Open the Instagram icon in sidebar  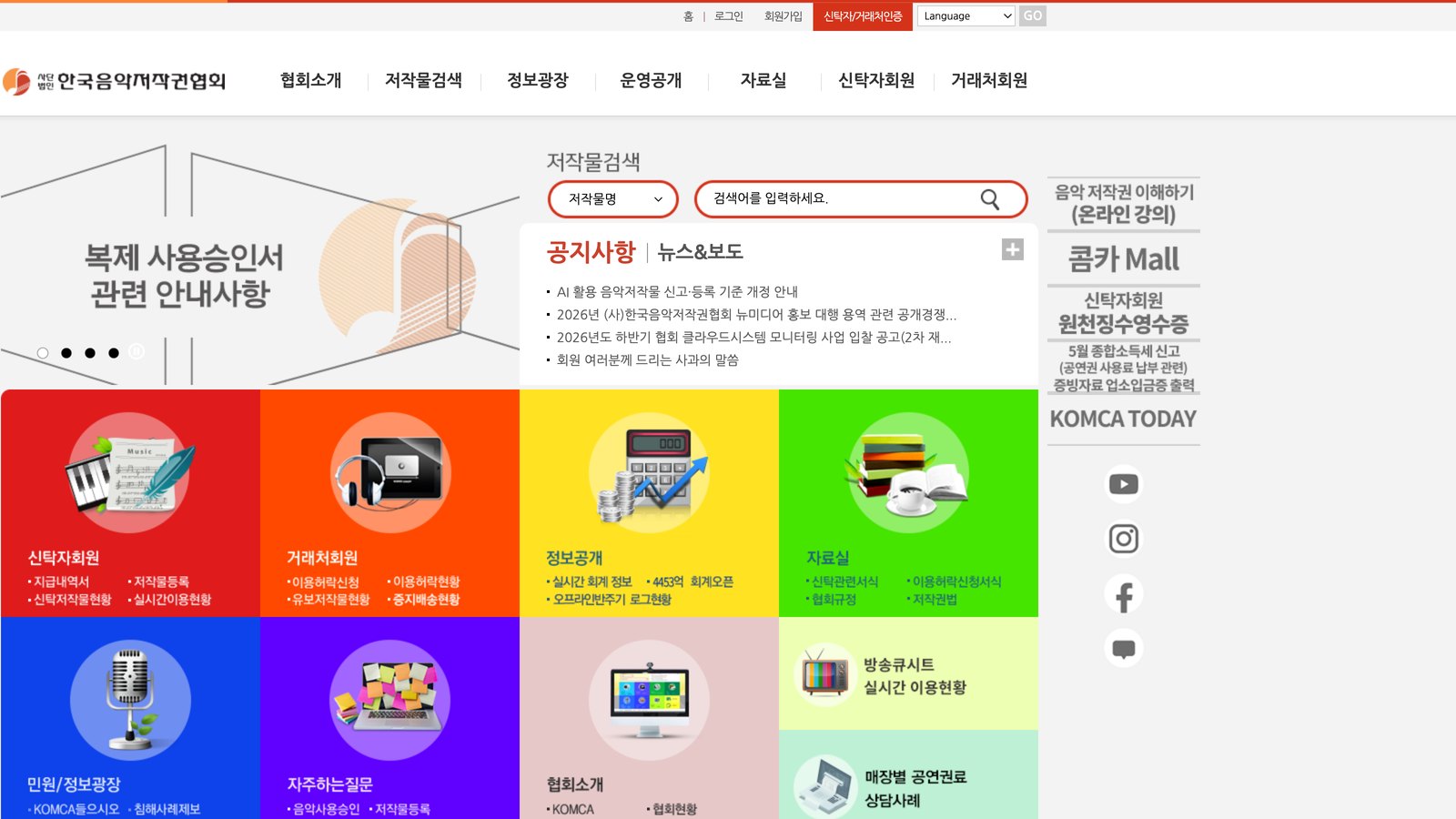coord(1124,539)
